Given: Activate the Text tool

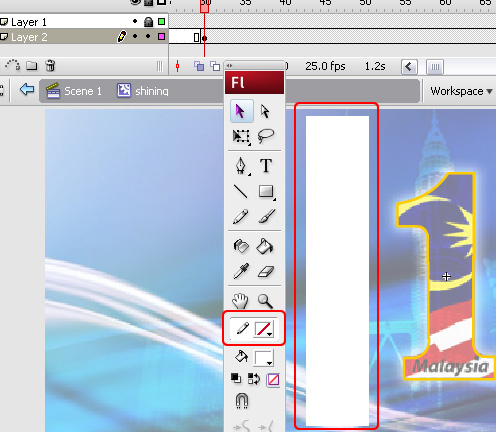Looking at the screenshot, I should point(266,166).
